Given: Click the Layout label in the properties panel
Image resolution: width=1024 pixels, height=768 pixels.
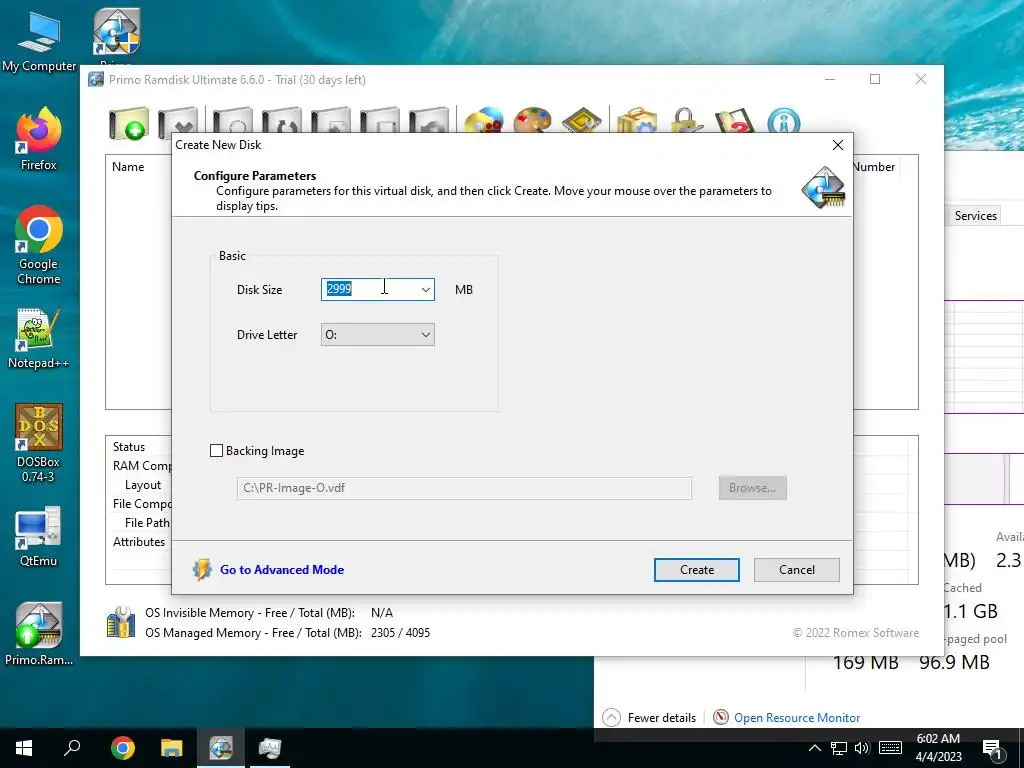Looking at the screenshot, I should pyautogui.click(x=143, y=485).
